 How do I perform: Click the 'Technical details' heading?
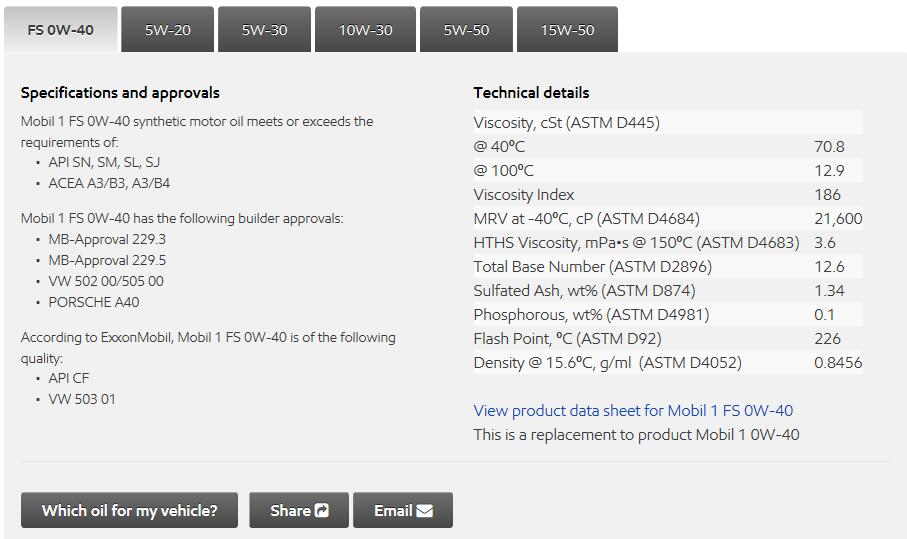click(531, 93)
